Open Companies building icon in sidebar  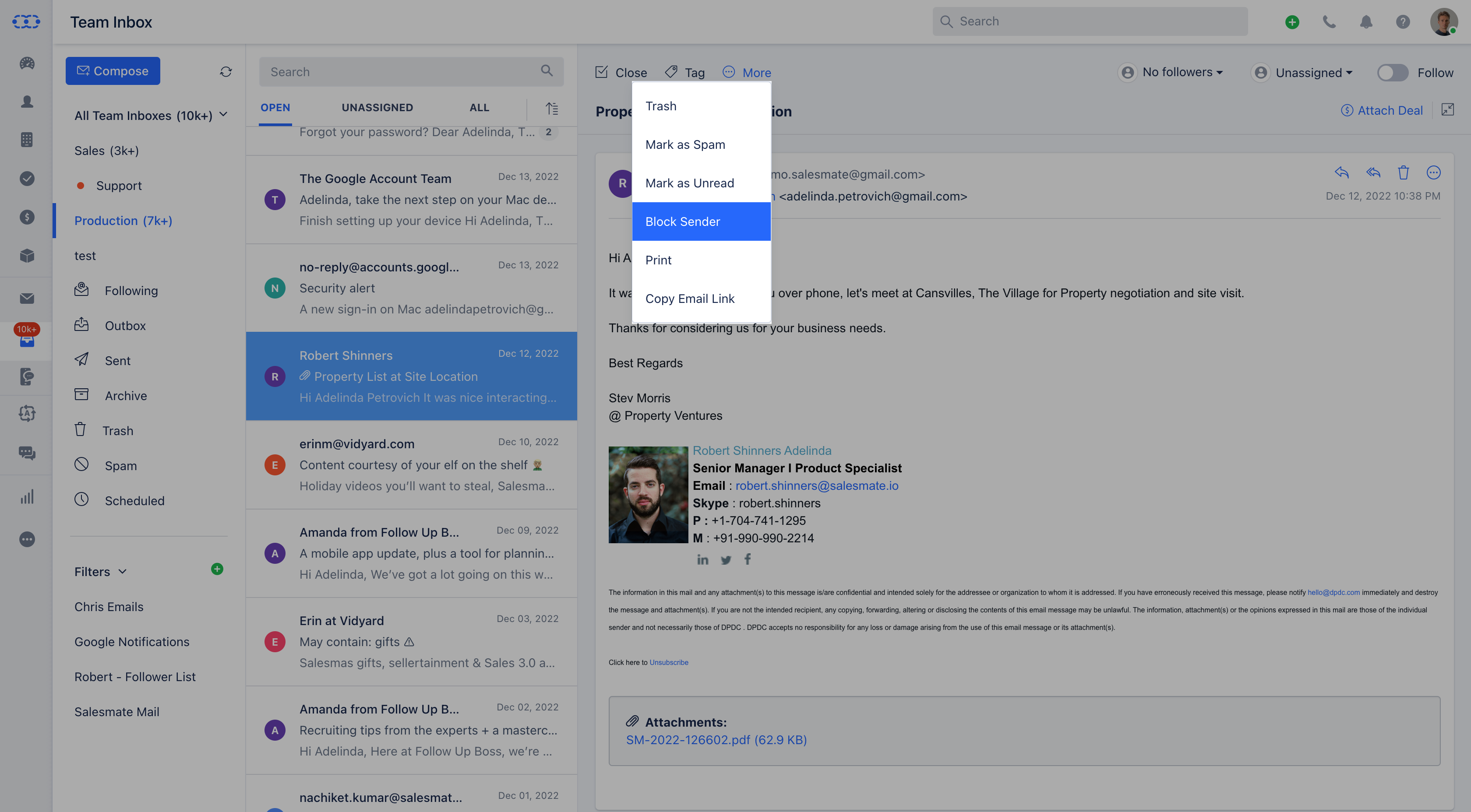point(27,140)
